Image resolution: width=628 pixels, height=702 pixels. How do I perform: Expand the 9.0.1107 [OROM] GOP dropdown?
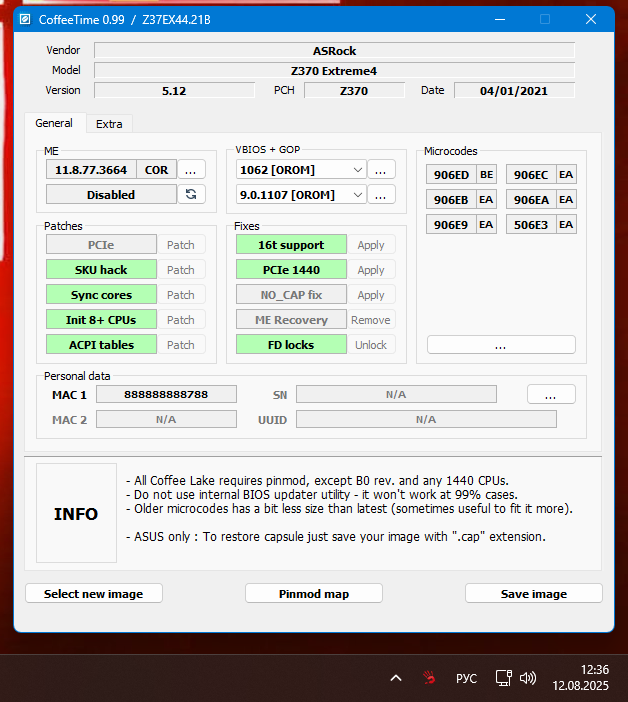[x=301, y=195]
